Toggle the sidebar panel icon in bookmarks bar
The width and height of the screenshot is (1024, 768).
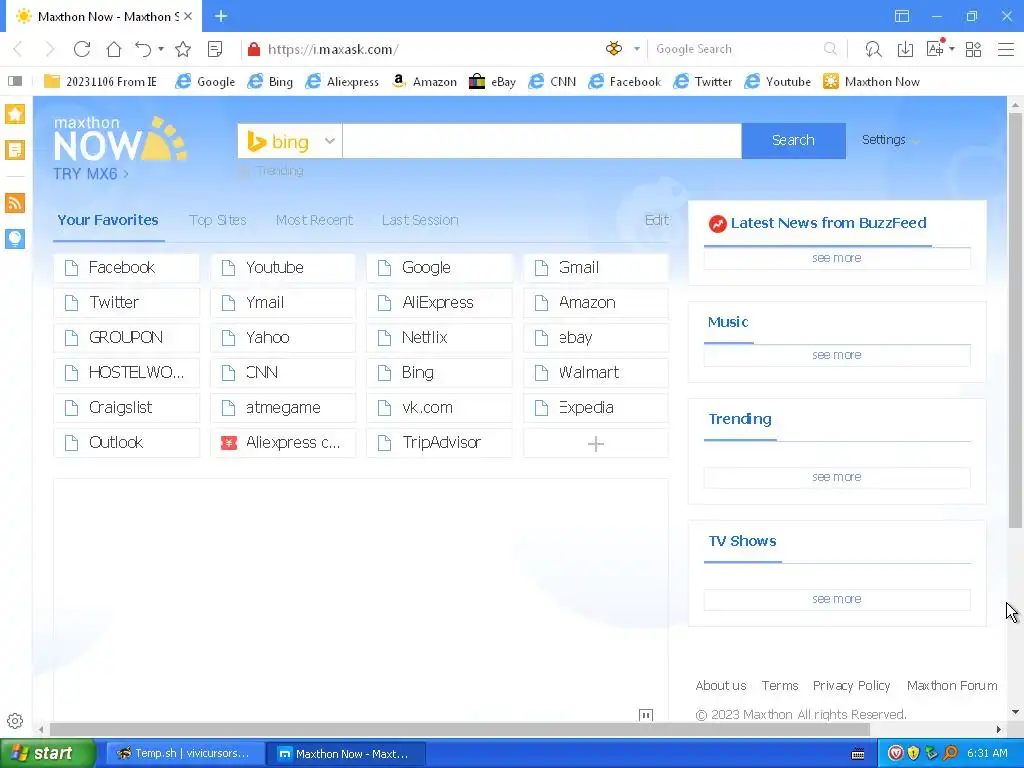point(15,81)
